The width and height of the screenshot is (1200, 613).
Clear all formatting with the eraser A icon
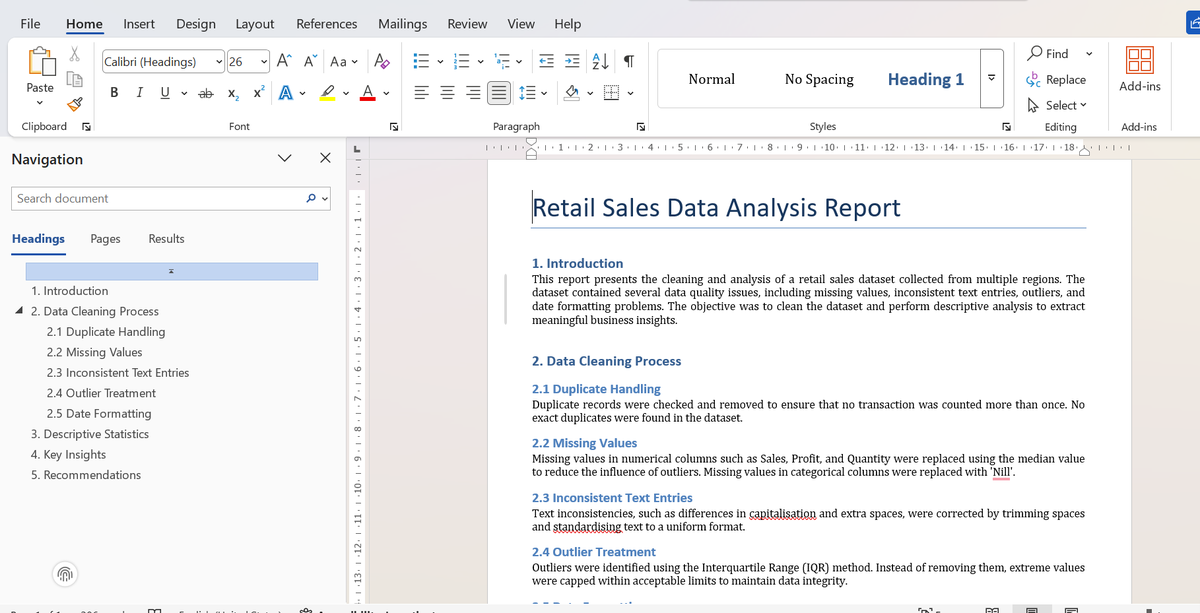pos(382,61)
